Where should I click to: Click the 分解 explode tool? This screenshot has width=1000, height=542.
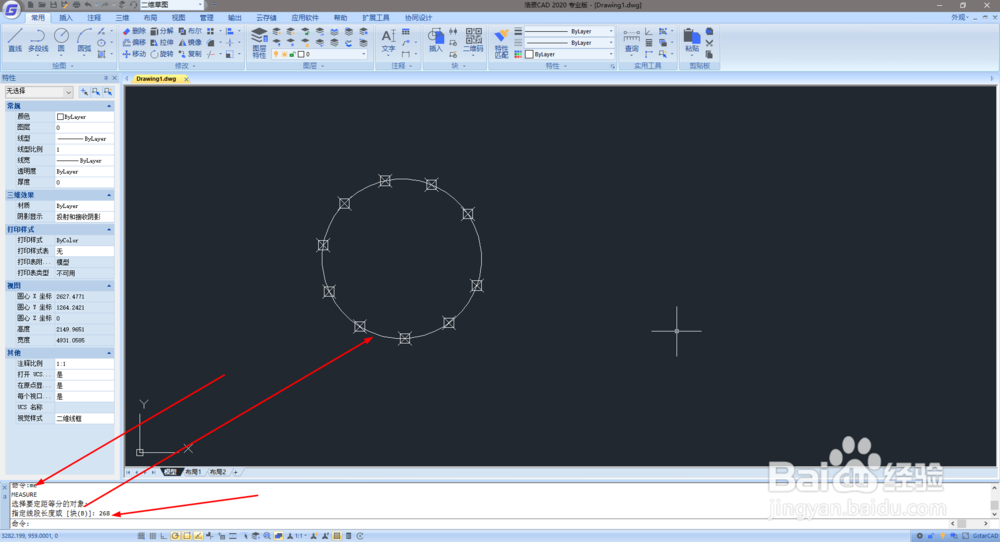click(162, 31)
